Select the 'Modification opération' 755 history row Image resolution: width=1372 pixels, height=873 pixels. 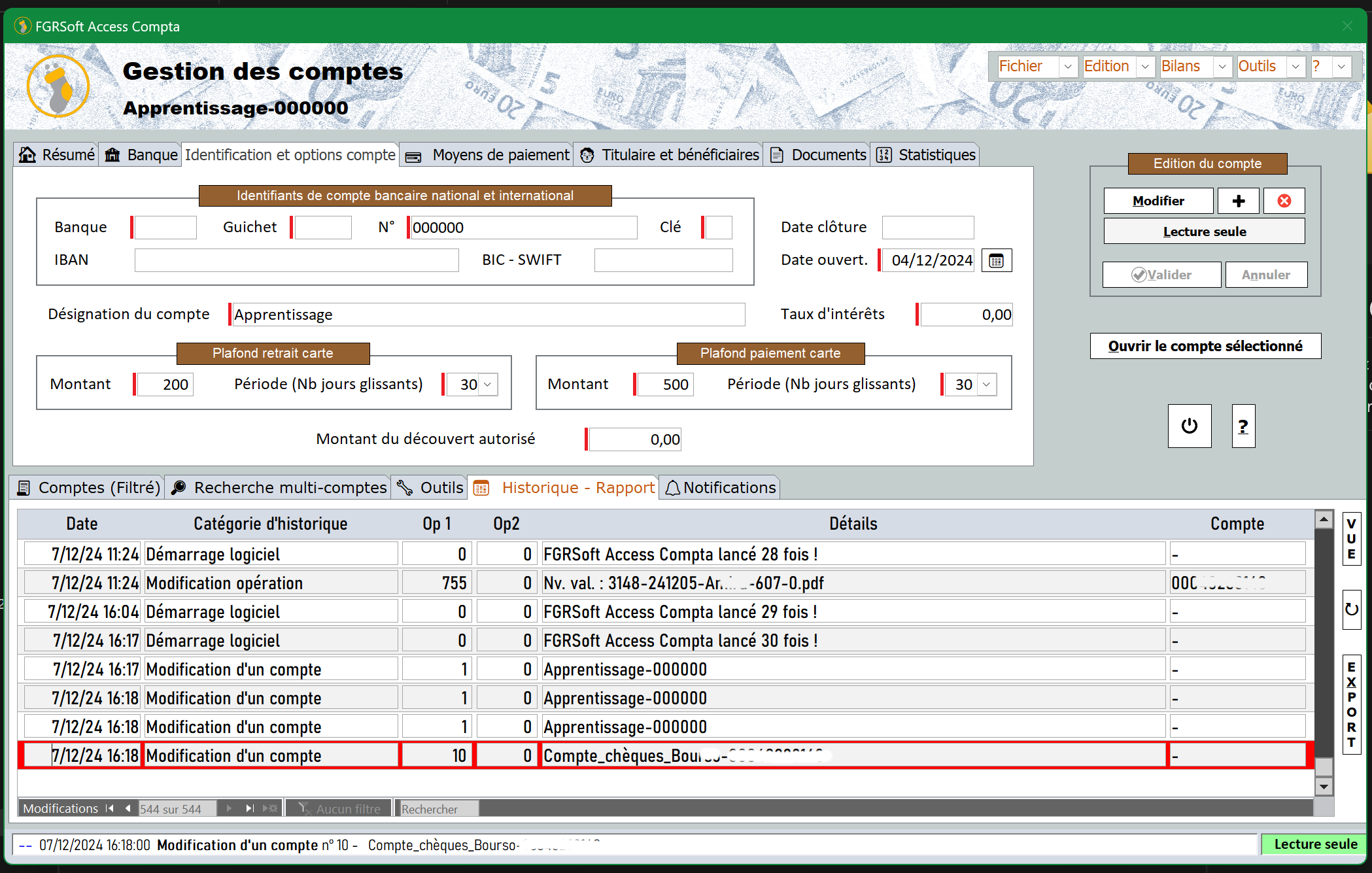tap(664, 583)
